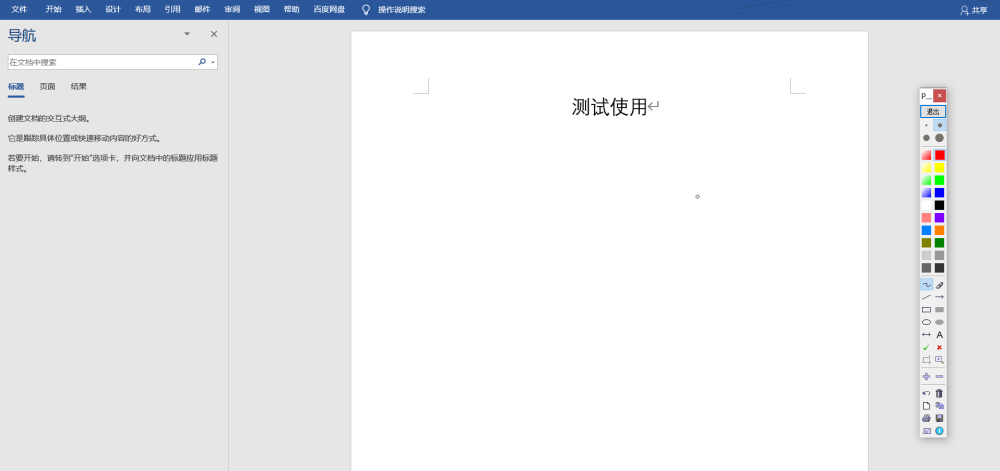Click the copy to clipboard icon
This screenshot has width=1000, height=471.
939,406
